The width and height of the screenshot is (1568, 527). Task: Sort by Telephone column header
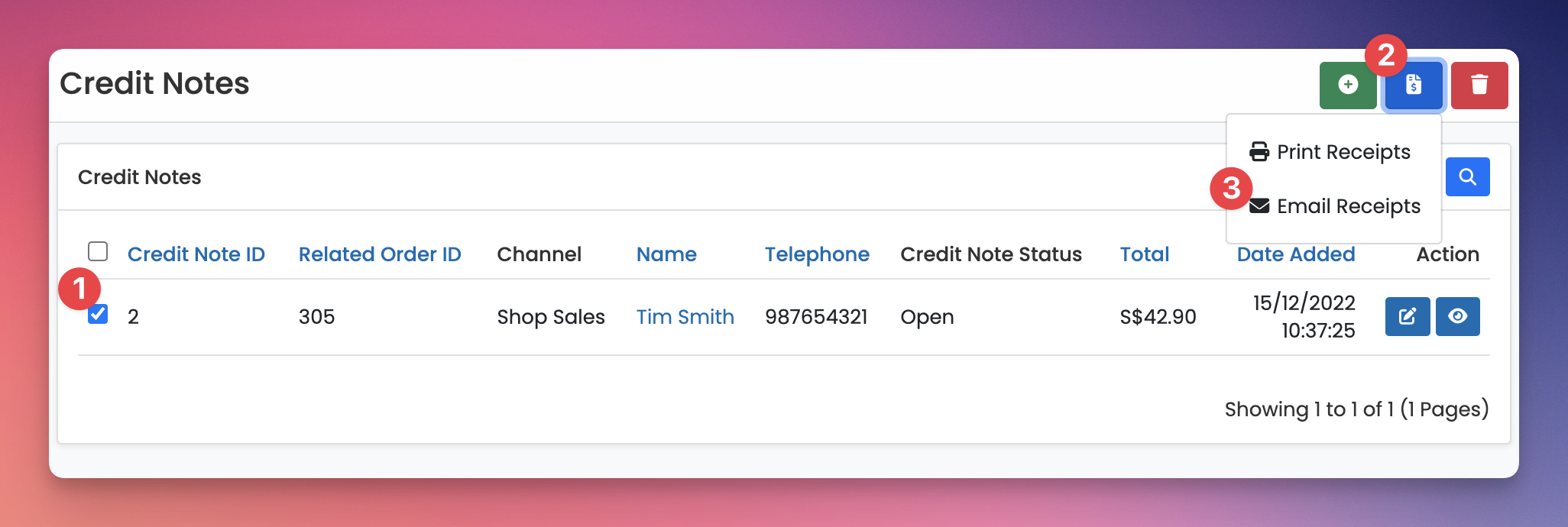[817, 254]
